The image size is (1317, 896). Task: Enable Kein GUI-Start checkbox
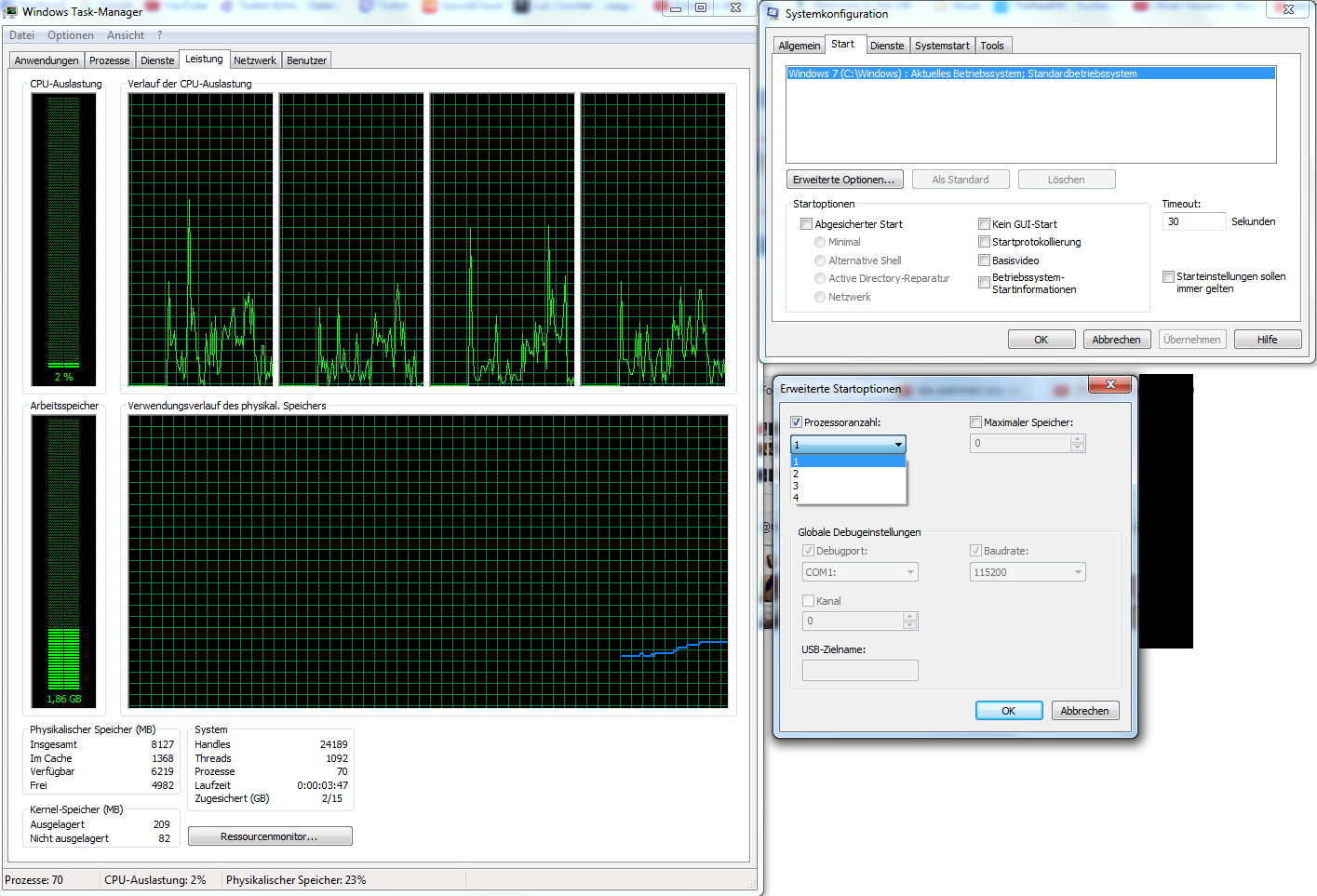984,224
